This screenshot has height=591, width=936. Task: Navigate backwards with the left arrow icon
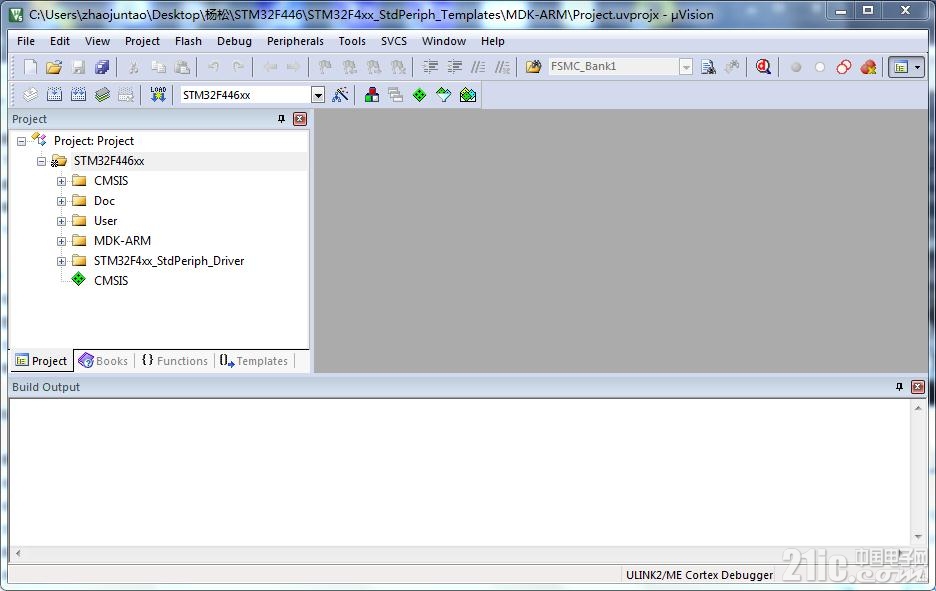click(270, 67)
